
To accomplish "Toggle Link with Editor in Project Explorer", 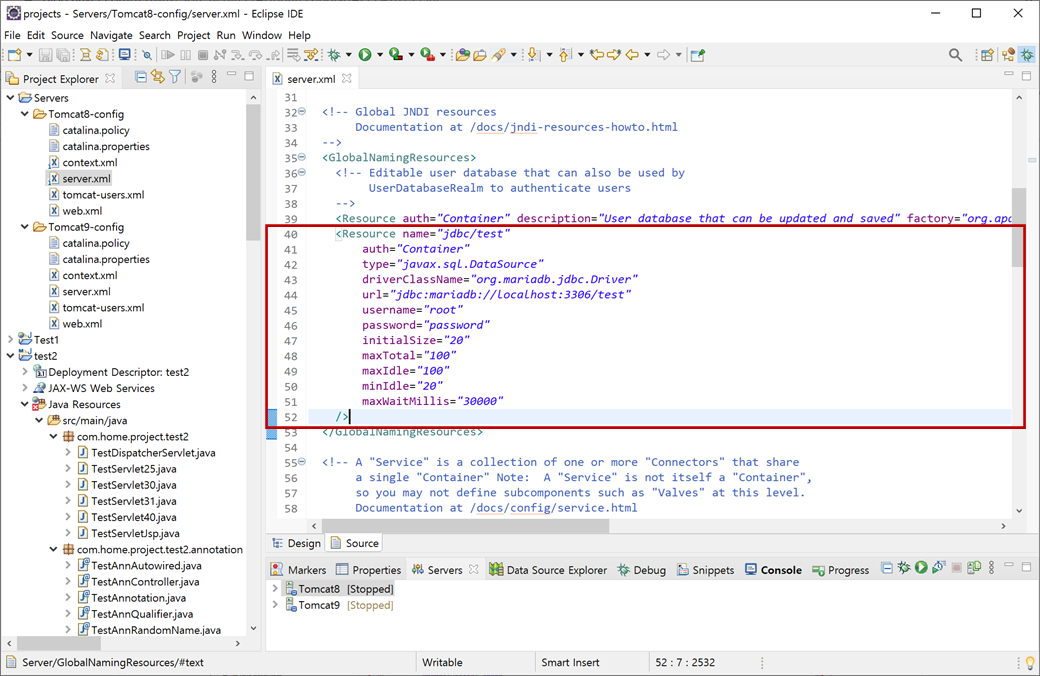I will (158, 78).
